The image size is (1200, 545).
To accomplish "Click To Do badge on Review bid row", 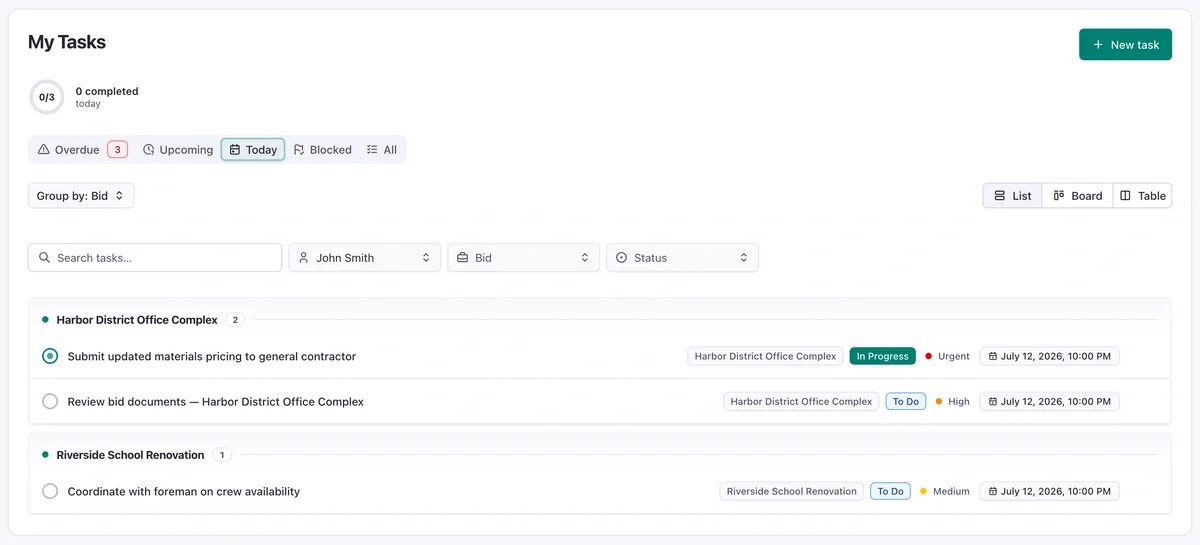I will (x=906, y=402).
